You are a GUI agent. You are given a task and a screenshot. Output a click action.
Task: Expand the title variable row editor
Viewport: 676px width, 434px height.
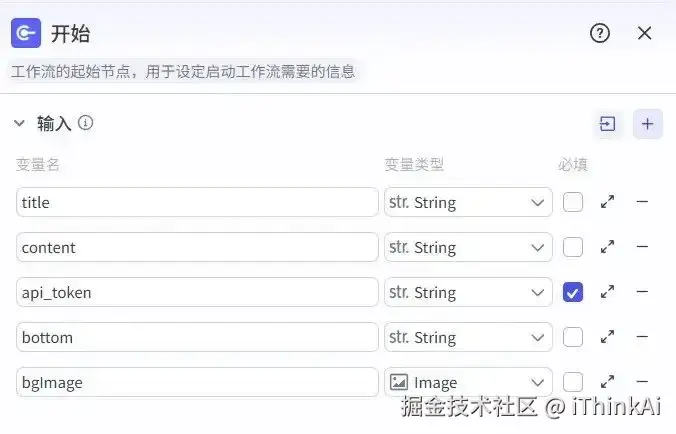(607, 202)
